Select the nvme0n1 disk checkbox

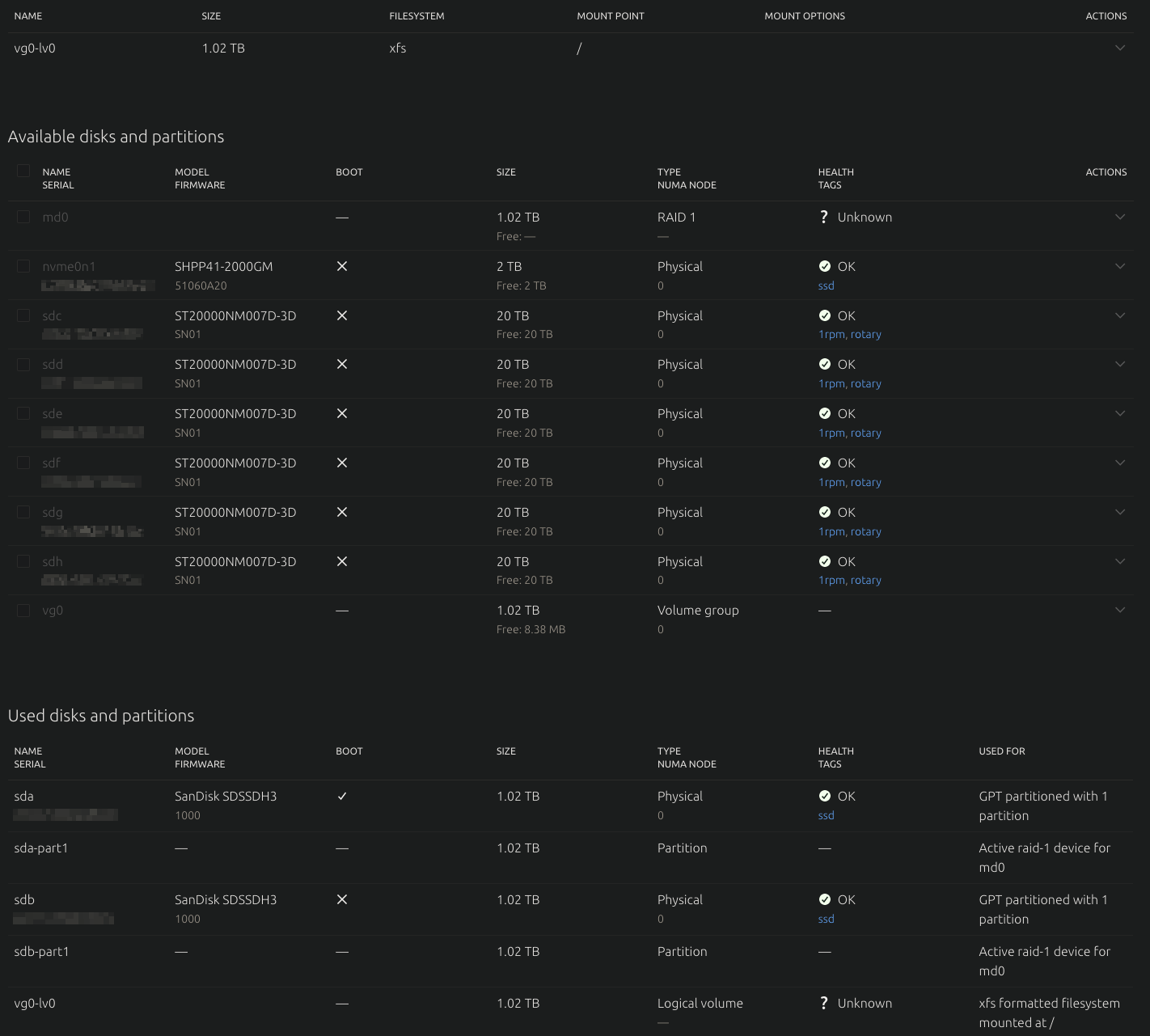23,267
